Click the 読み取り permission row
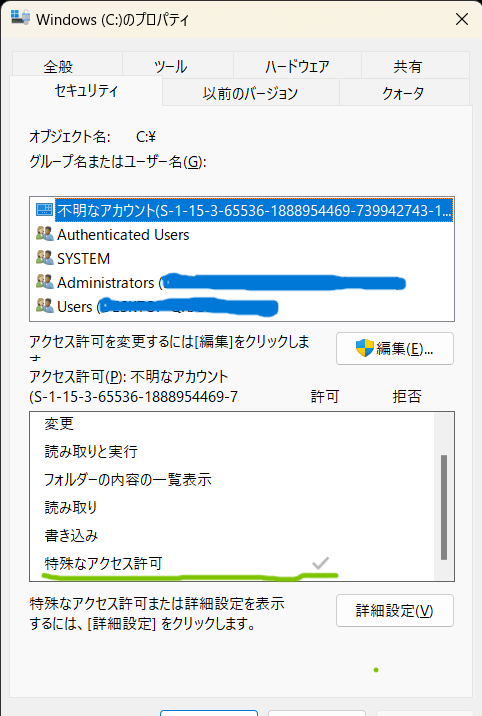Screen dimensions: 482x716 (x=232, y=507)
